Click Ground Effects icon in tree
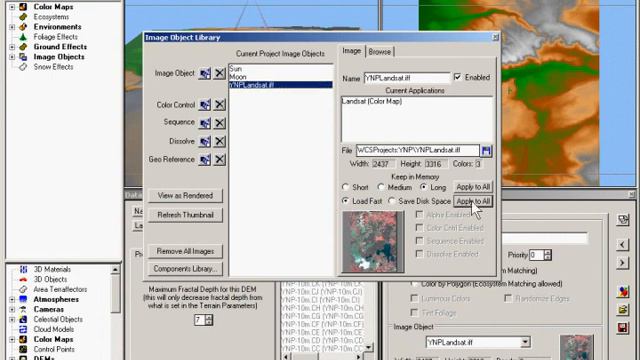The width and height of the screenshot is (640, 360). (23, 47)
